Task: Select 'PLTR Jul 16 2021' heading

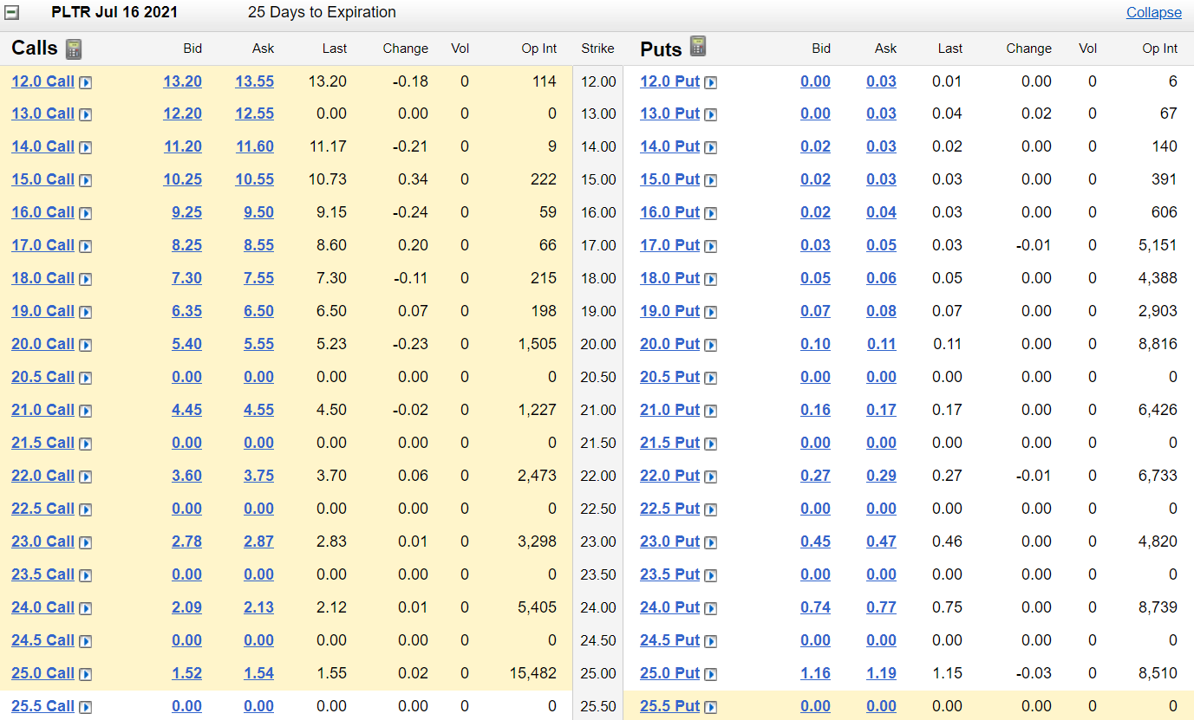Action: point(114,12)
